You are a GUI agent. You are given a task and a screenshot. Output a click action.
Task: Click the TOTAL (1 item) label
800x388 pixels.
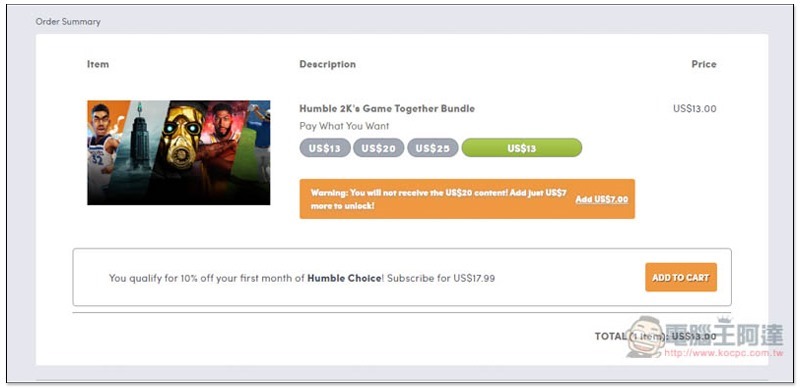[x=632, y=336]
